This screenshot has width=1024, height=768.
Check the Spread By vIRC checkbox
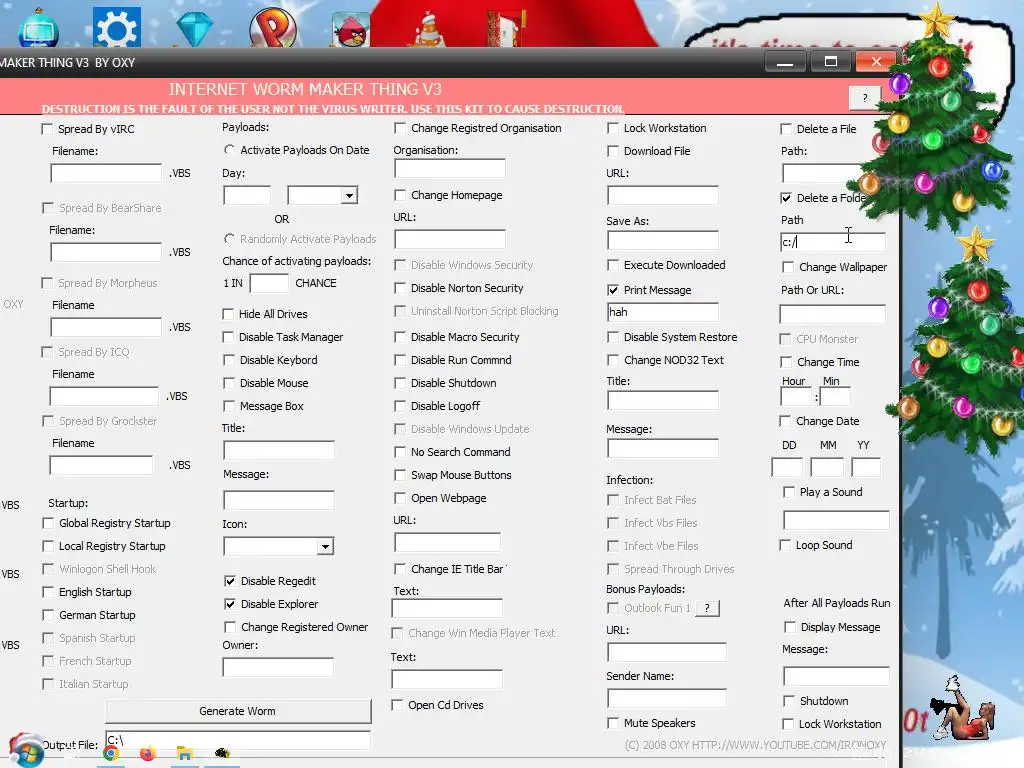pos(47,129)
